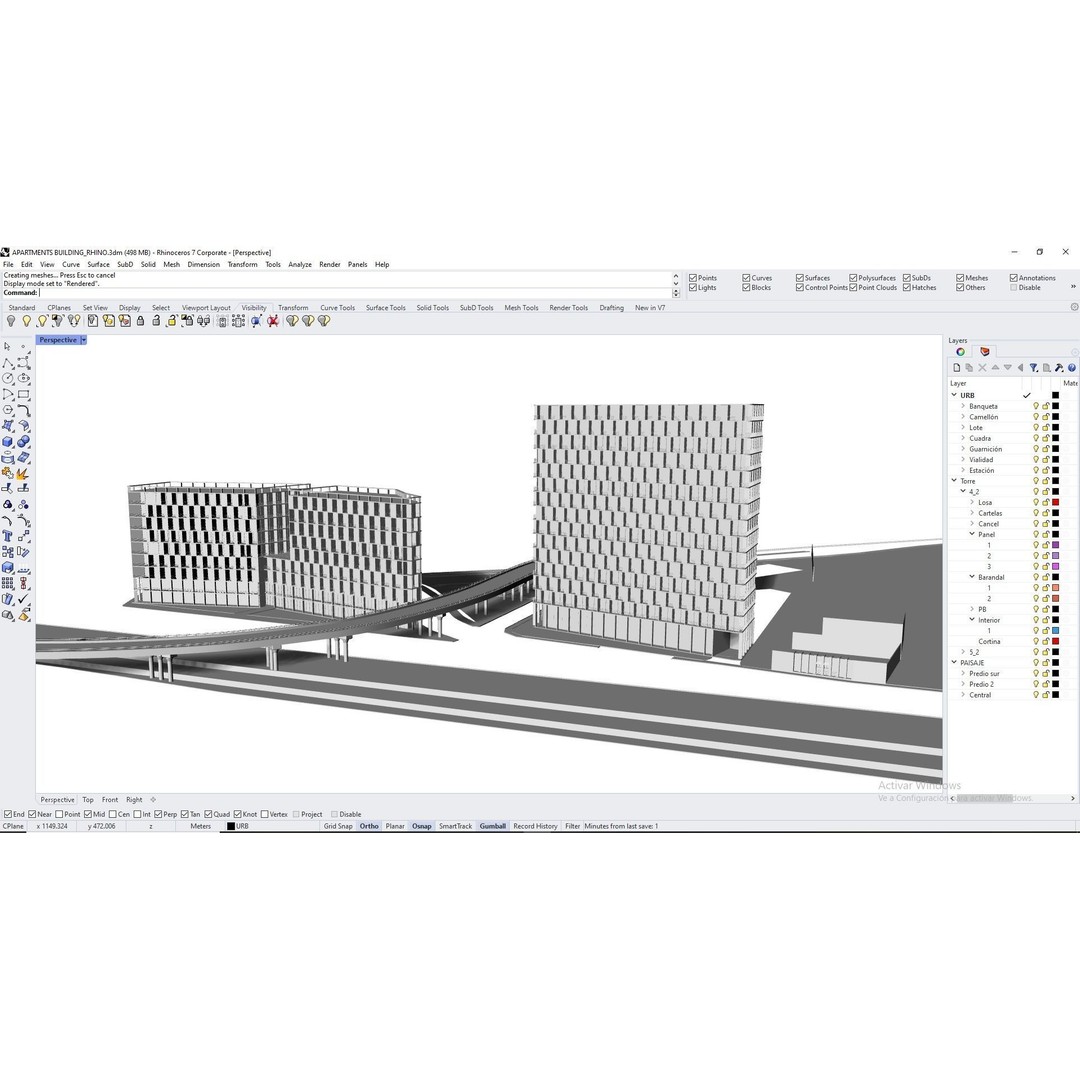Toggle Ortho mode in status bar
This screenshot has height=1080, width=1080.
pyautogui.click(x=369, y=826)
